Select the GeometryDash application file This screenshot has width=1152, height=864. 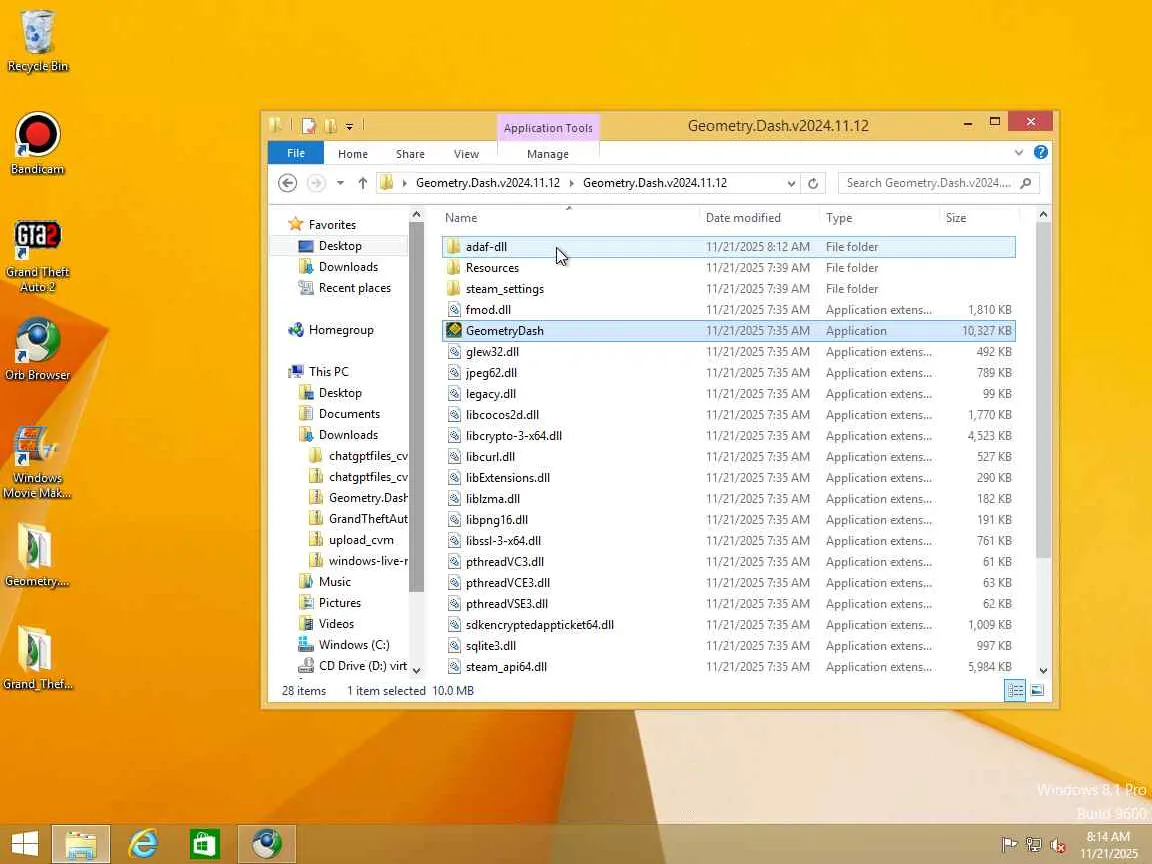728,331
